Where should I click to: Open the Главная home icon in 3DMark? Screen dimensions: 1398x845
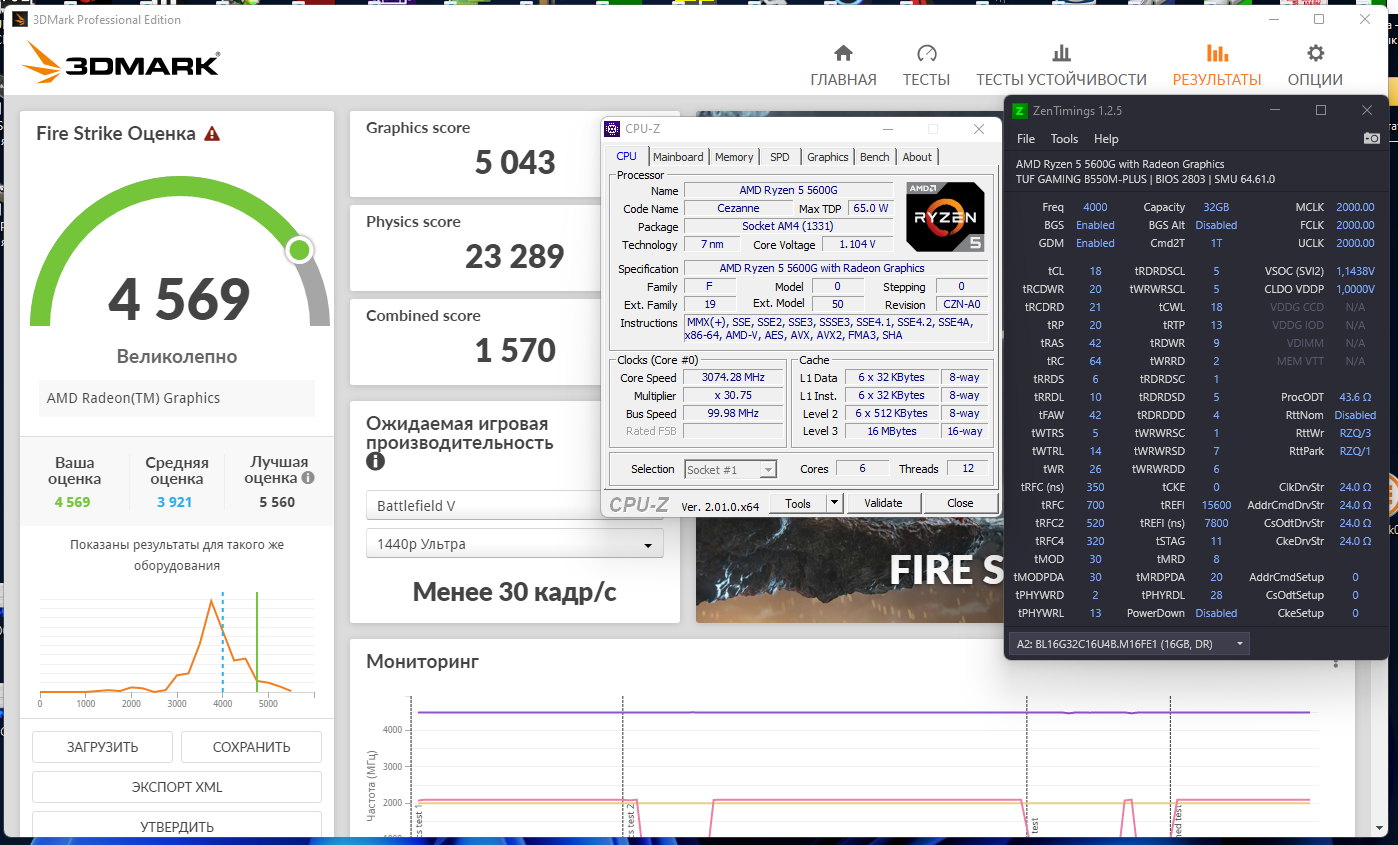[x=843, y=53]
